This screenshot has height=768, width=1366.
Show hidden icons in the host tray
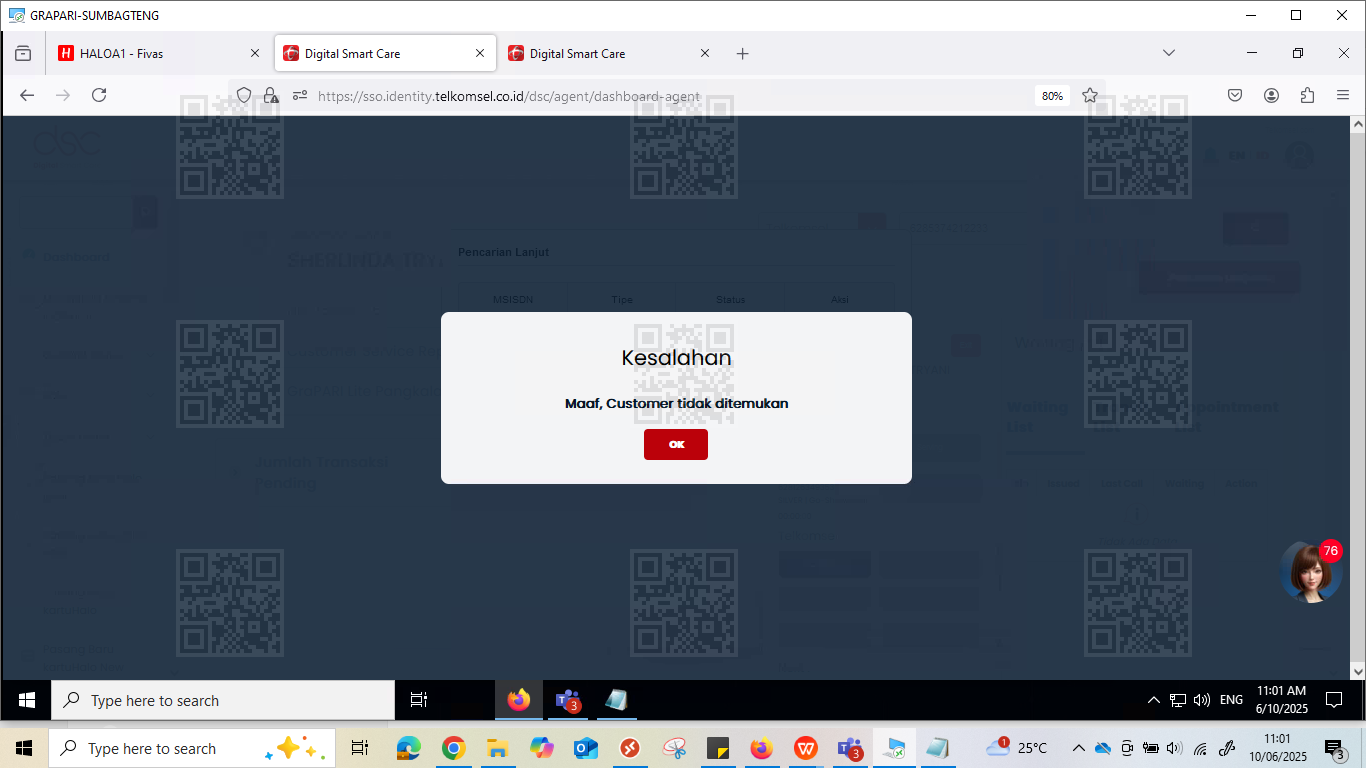click(x=1078, y=748)
